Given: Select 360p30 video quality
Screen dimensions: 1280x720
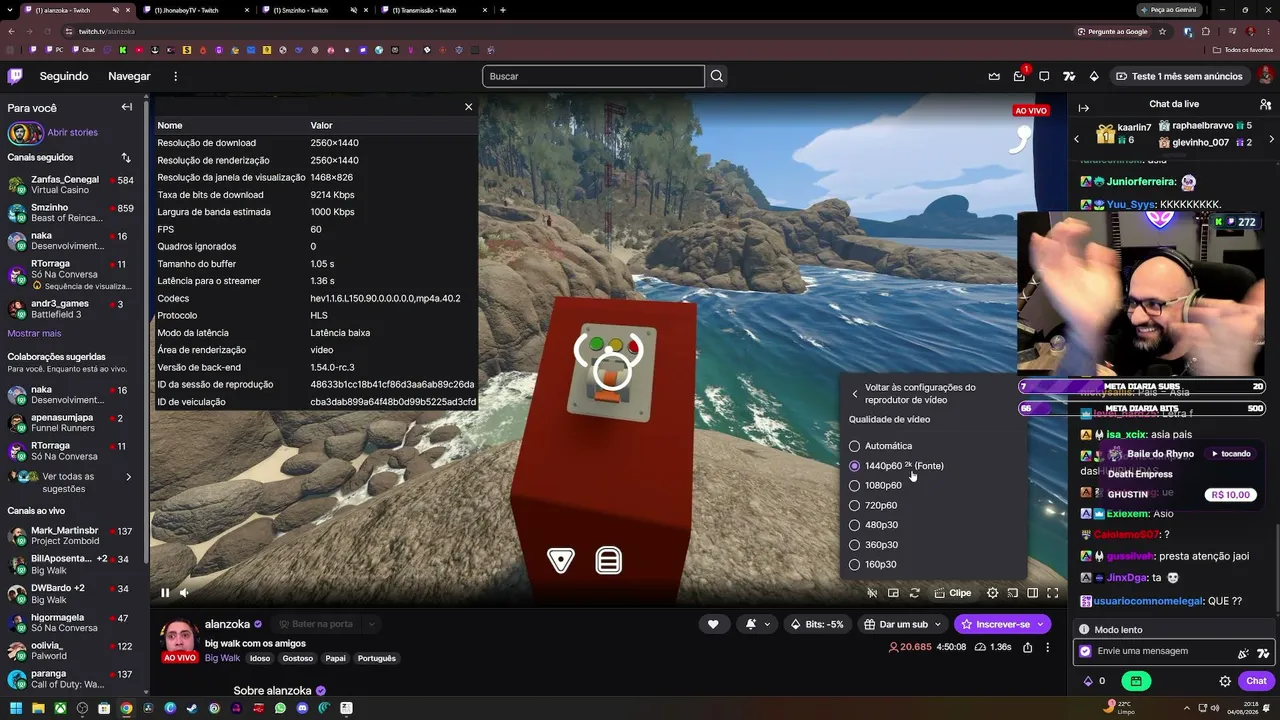Looking at the screenshot, I should pos(873,545).
